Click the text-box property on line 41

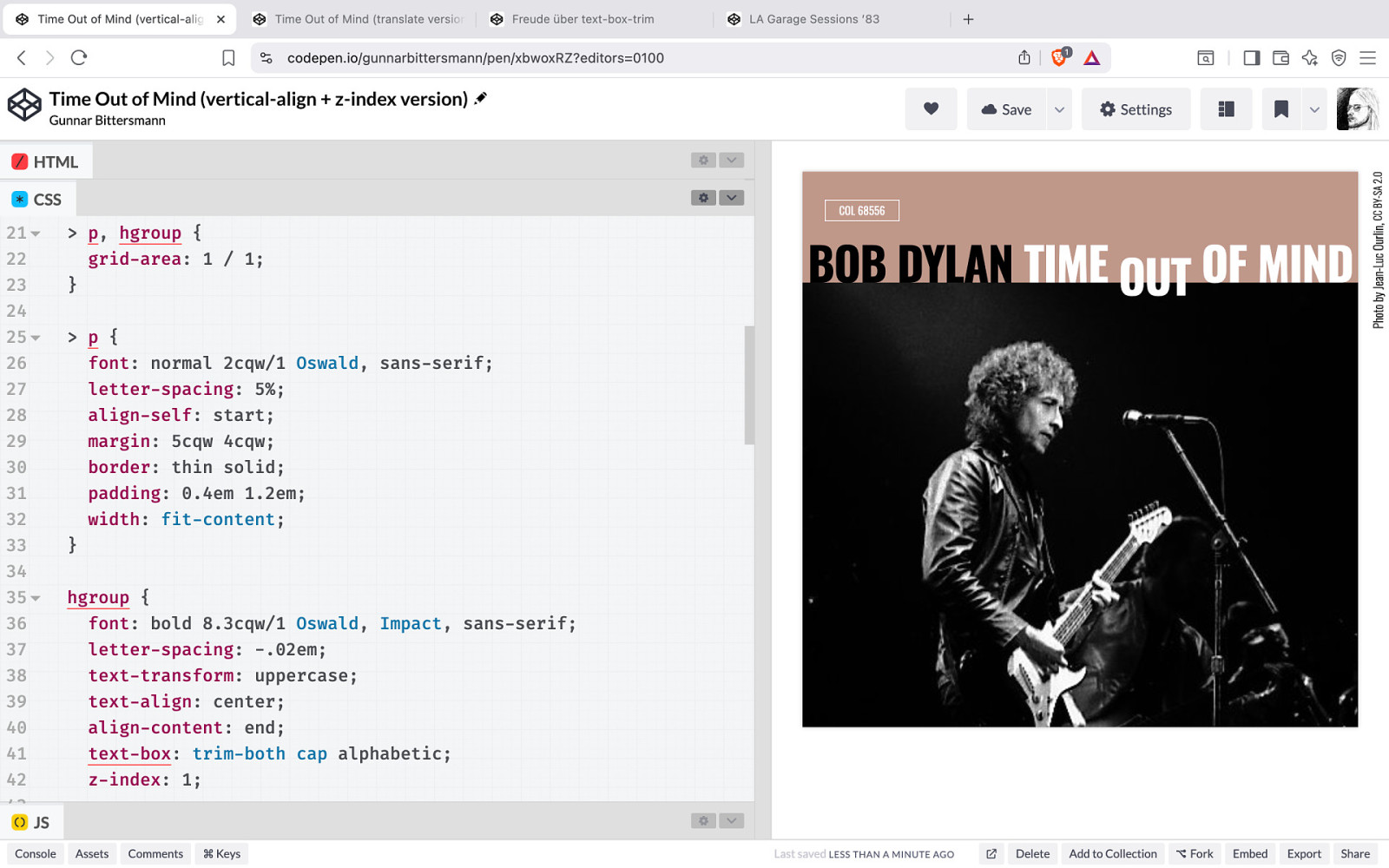coord(129,754)
